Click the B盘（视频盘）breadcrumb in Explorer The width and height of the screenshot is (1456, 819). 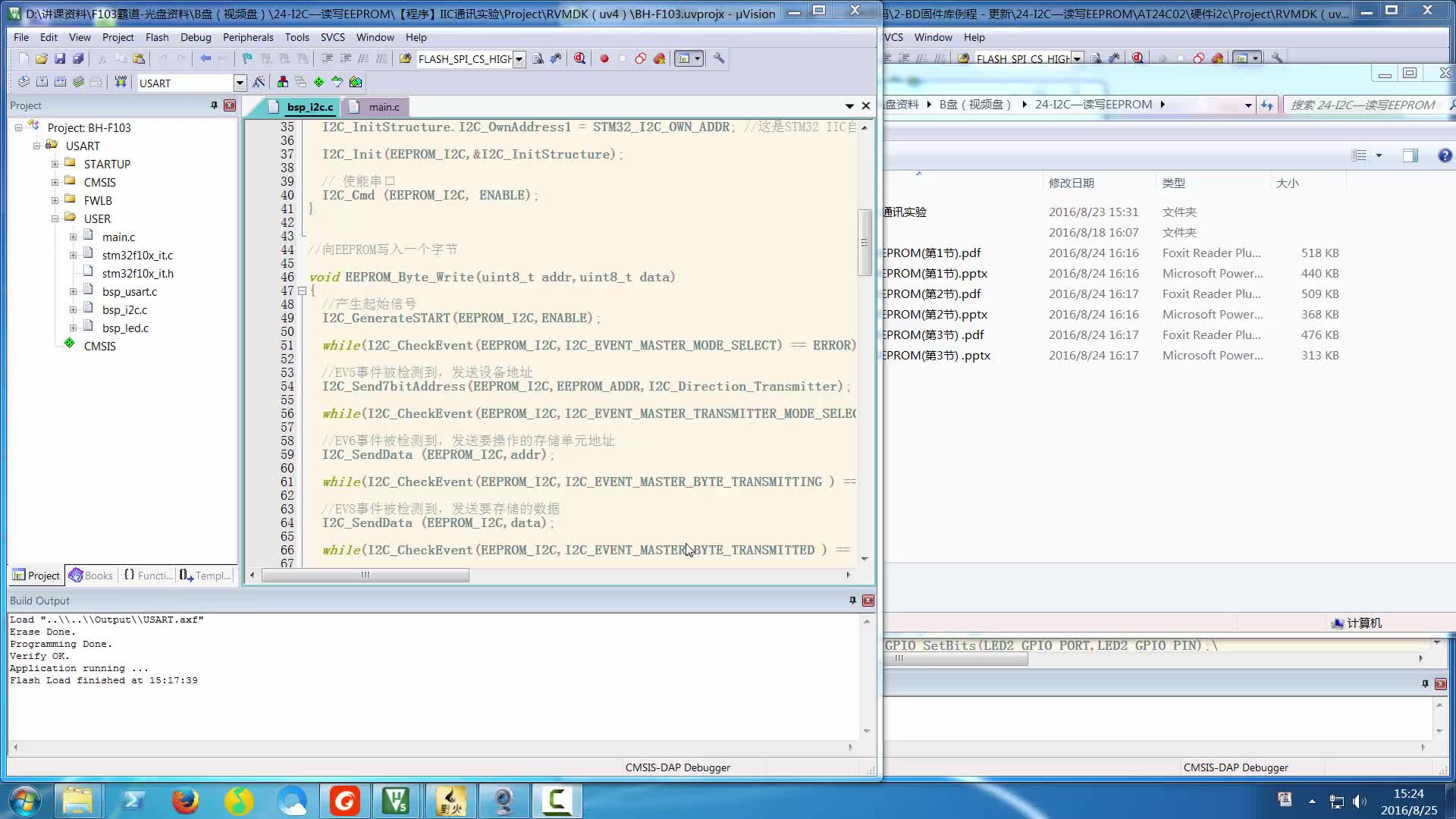pos(975,105)
